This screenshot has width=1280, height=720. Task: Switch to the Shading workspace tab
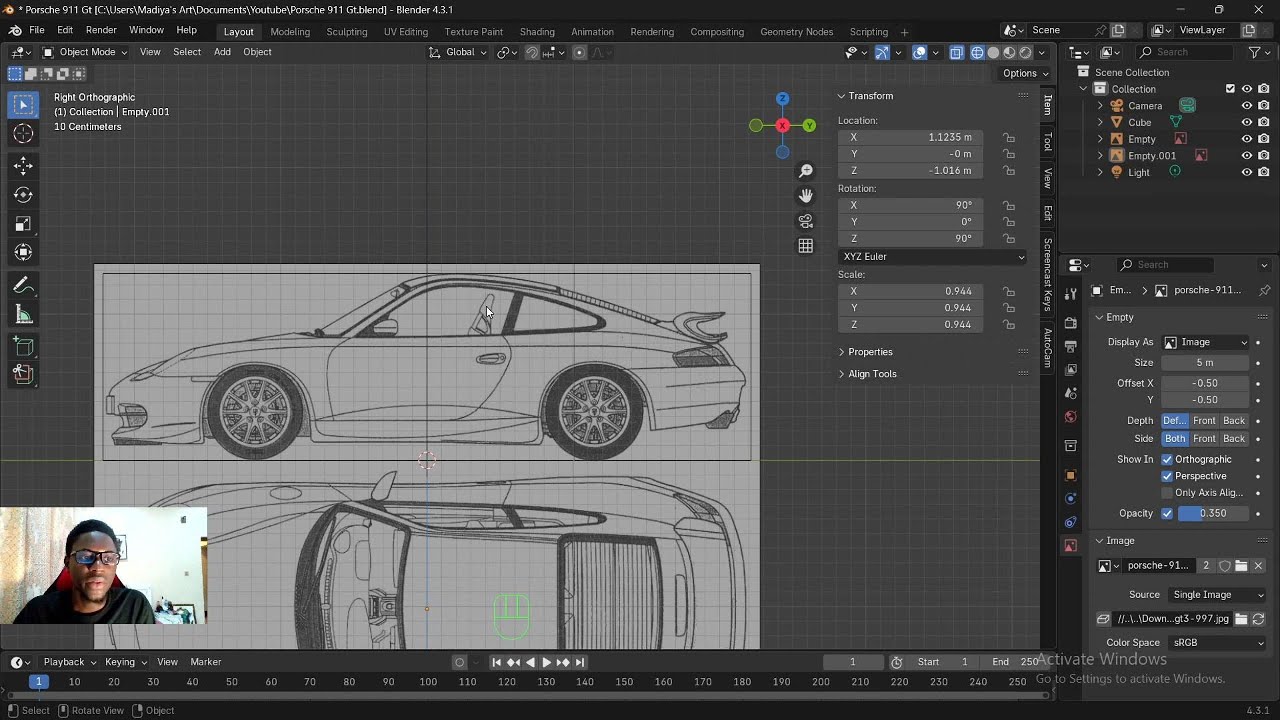[537, 32]
